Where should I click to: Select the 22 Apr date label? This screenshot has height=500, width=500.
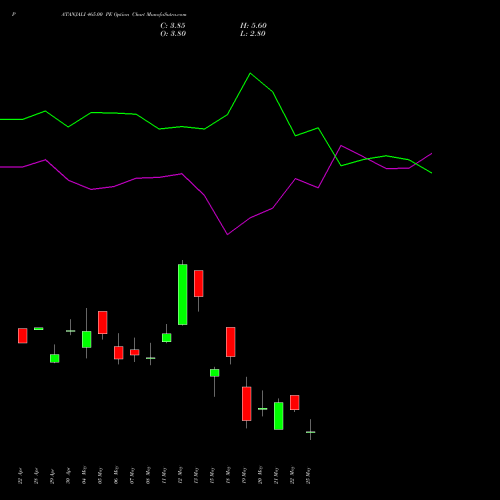click(20, 476)
